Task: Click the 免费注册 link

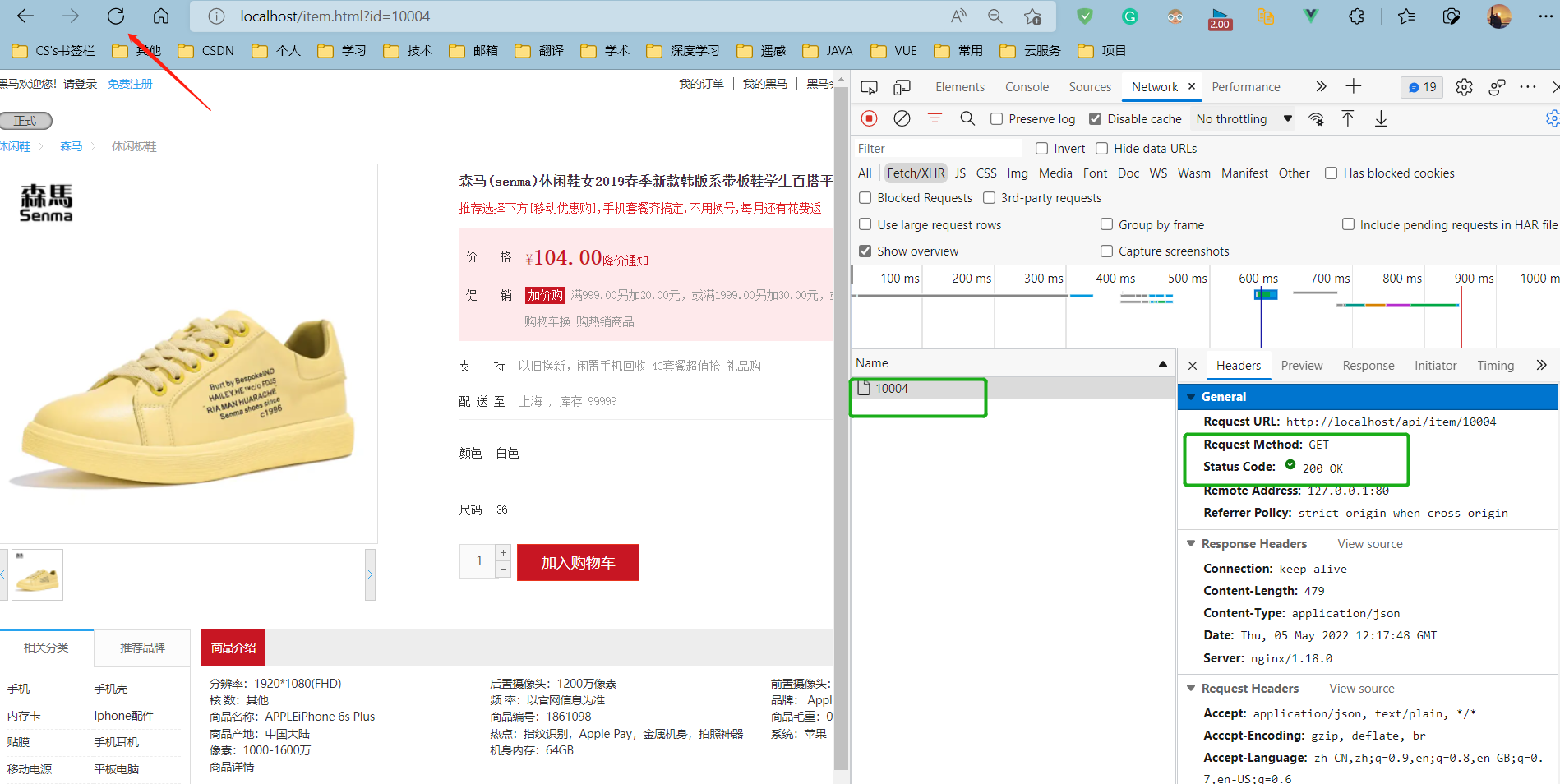Action: [x=130, y=84]
